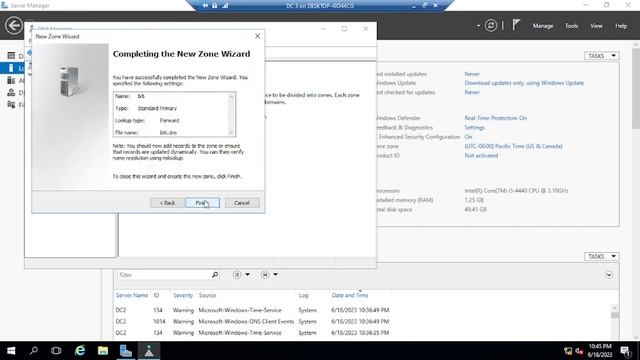
Task: Sort events by Source column
Action: tap(207, 295)
